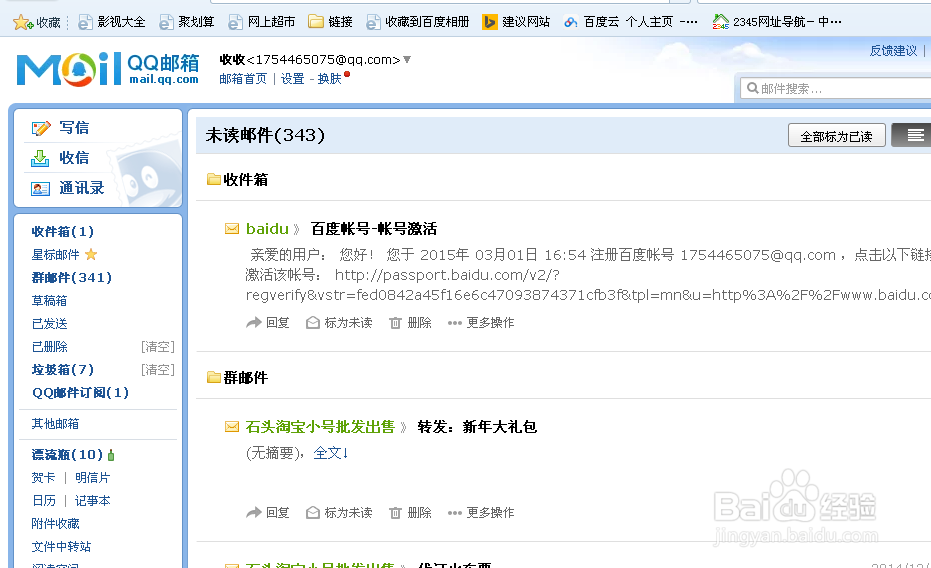931x568 pixels.
Task: Click the 写信 compose icon
Action: click(41, 128)
